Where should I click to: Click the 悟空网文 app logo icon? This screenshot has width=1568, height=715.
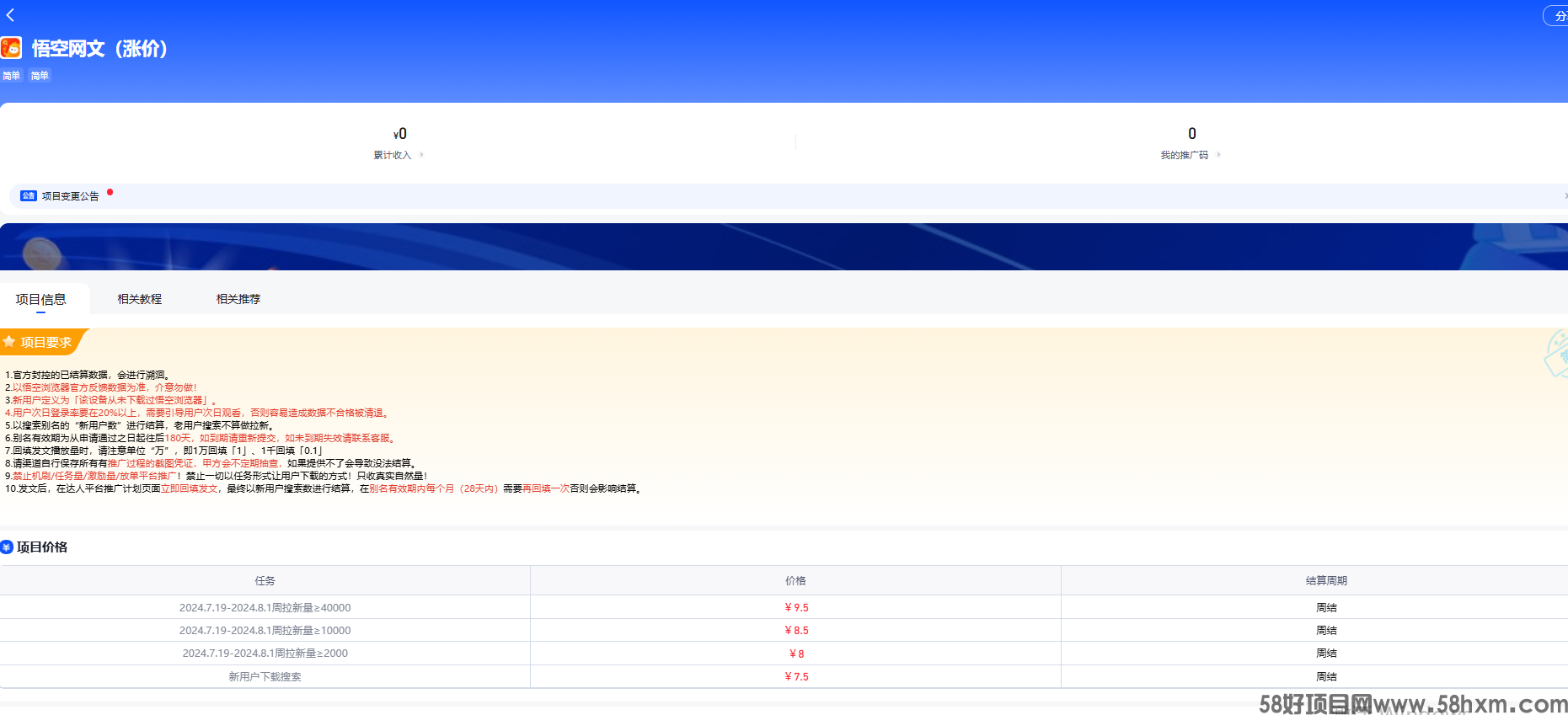point(11,48)
